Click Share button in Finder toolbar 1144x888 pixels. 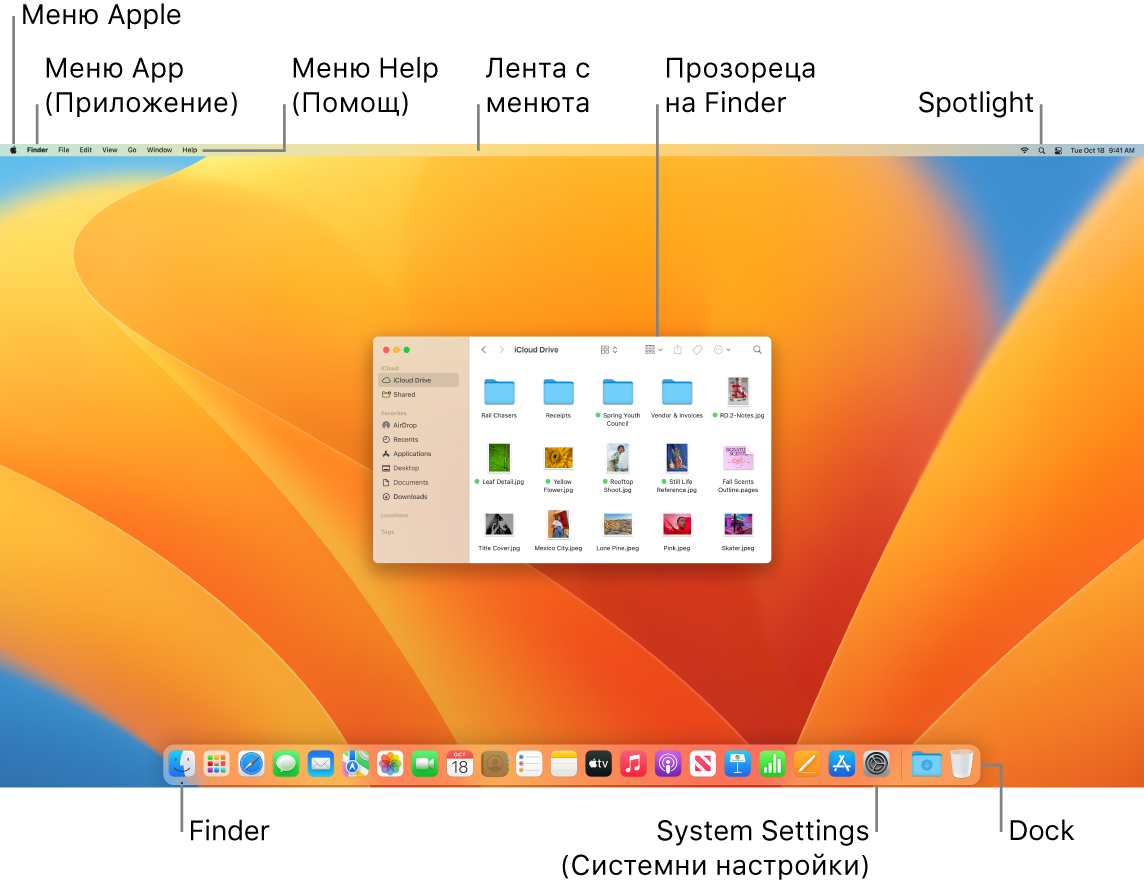click(x=678, y=350)
